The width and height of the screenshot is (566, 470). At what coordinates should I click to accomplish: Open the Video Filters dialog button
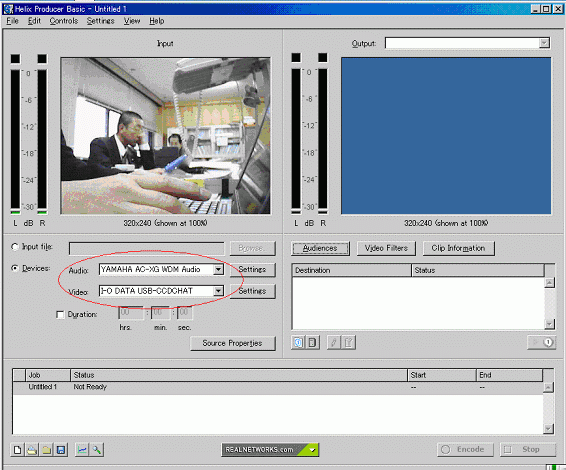pos(386,248)
